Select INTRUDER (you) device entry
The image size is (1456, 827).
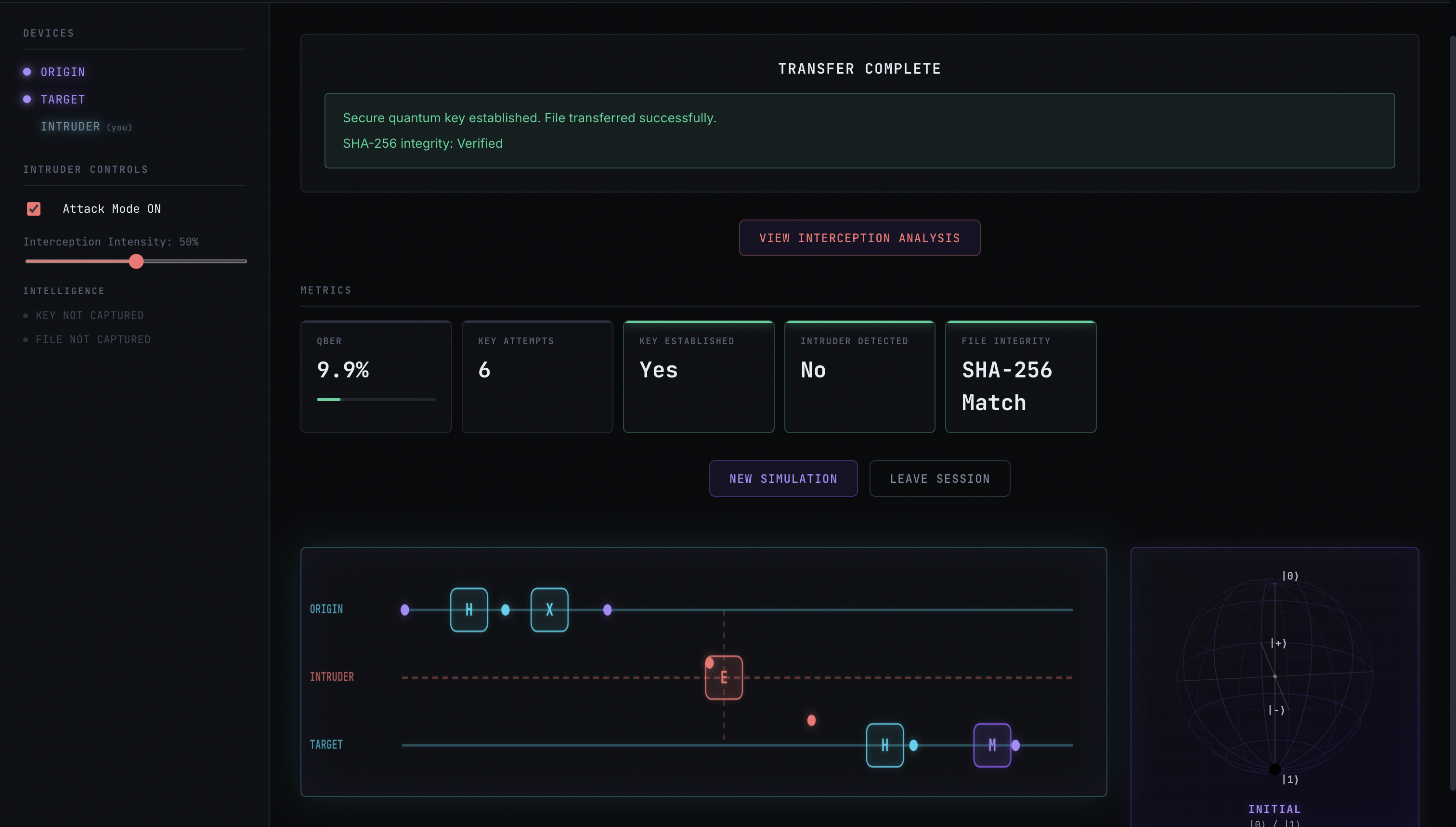point(86,127)
